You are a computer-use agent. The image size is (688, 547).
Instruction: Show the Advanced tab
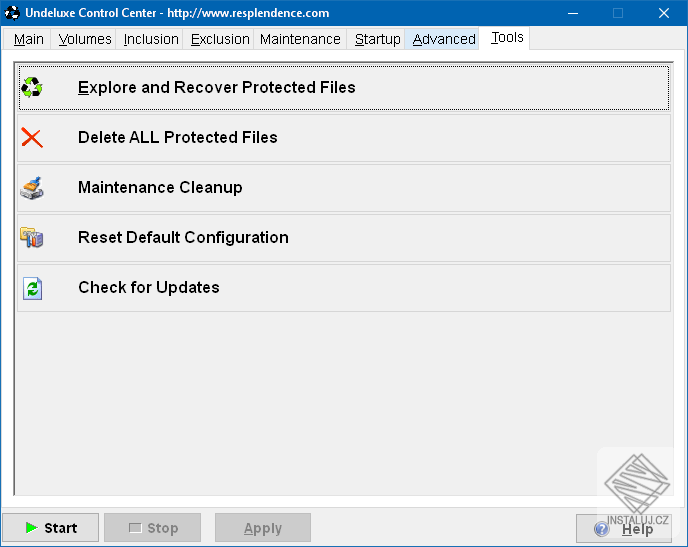pyautogui.click(x=444, y=39)
